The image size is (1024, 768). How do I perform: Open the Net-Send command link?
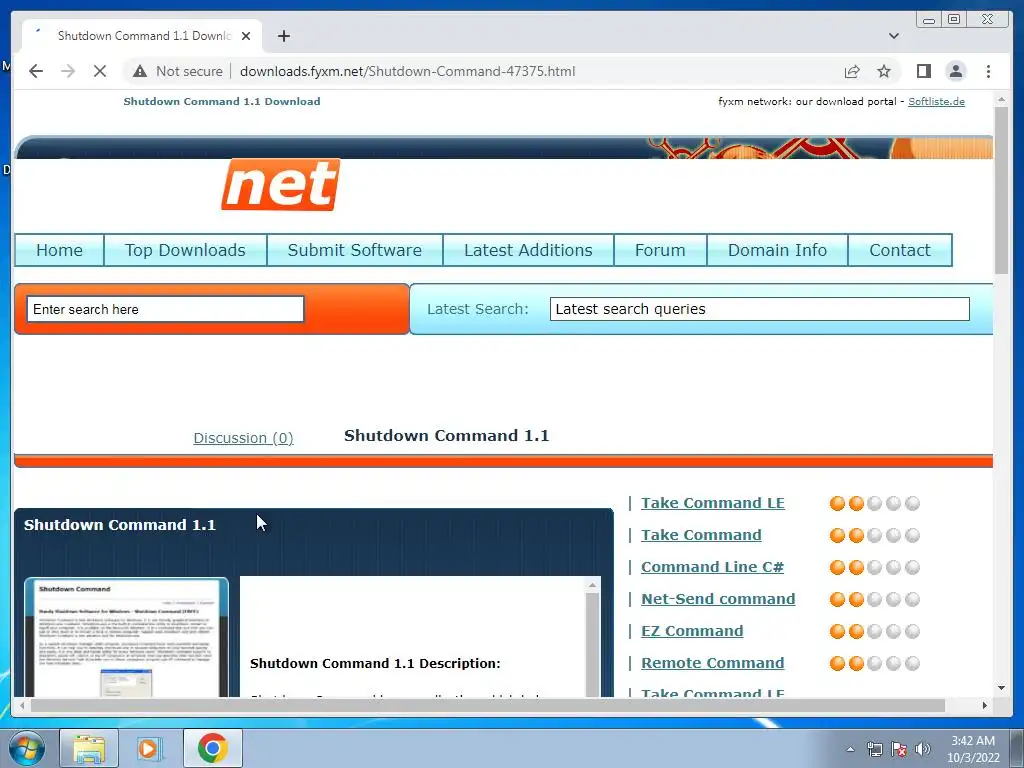click(718, 599)
